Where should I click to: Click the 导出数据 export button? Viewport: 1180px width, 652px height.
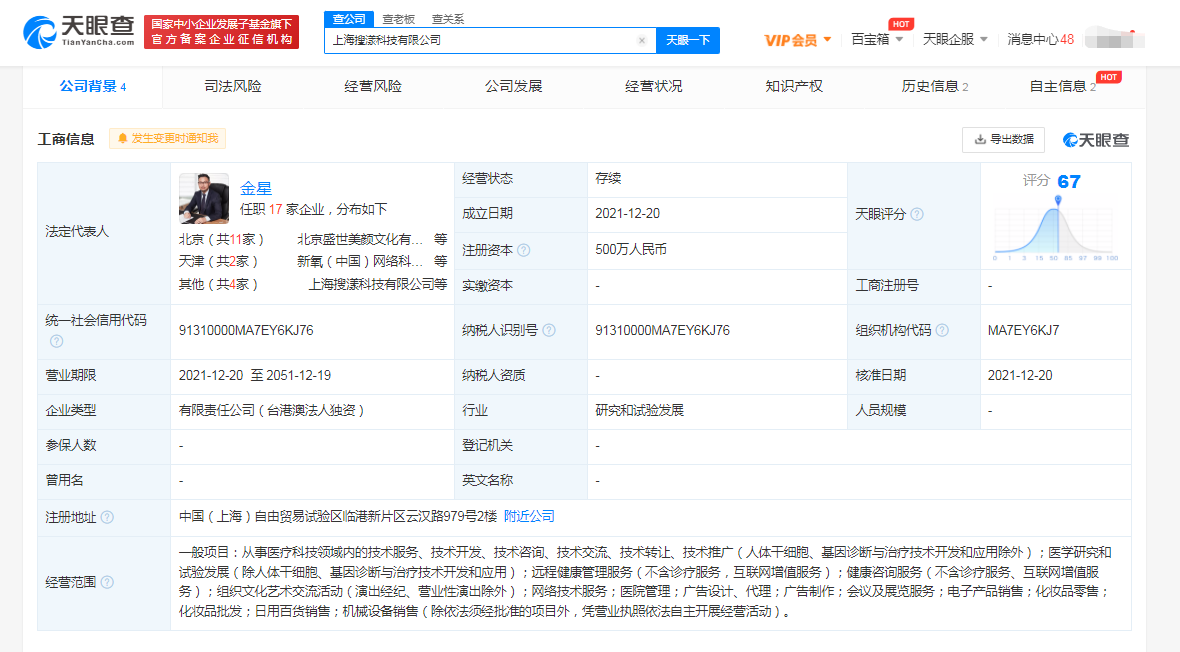[1003, 140]
